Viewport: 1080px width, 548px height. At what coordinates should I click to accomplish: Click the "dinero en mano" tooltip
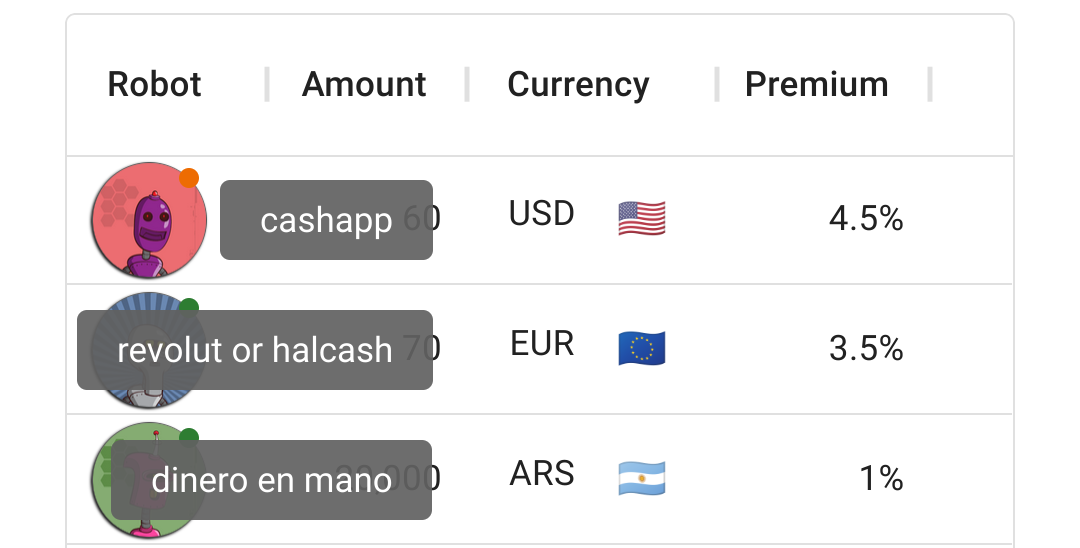[271, 480]
